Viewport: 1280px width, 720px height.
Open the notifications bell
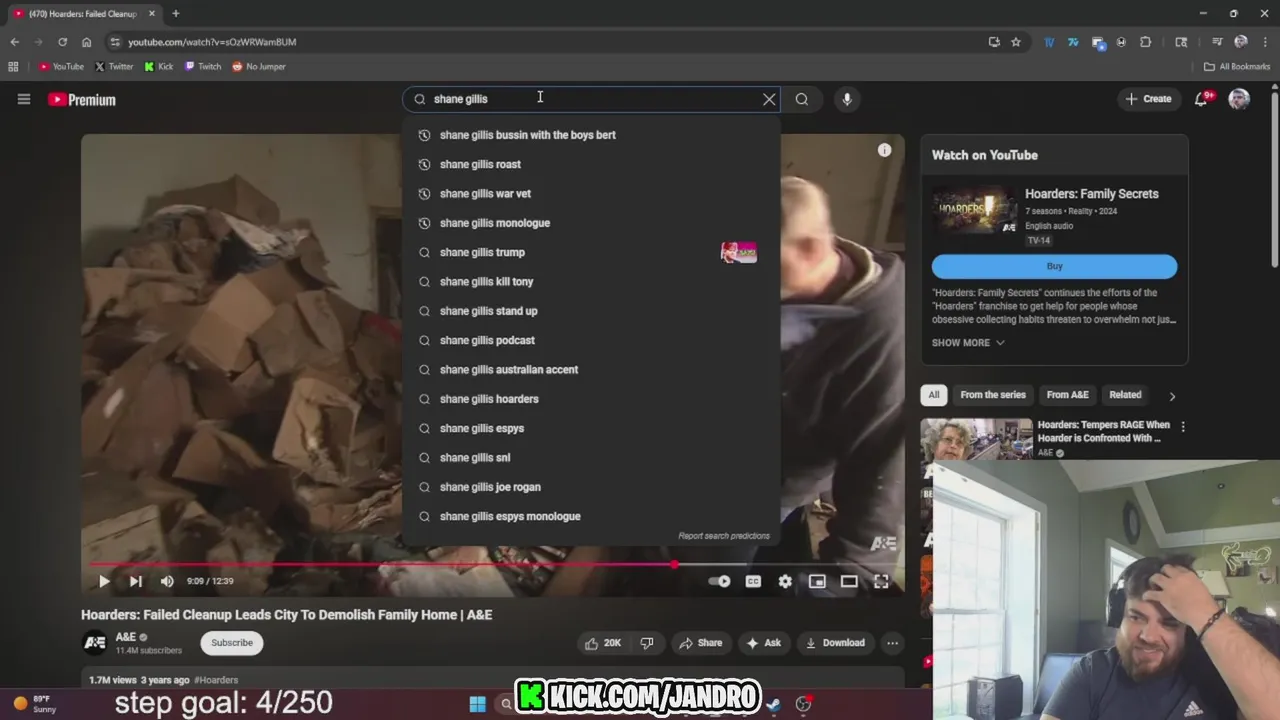pyautogui.click(x=1201, y=99)
